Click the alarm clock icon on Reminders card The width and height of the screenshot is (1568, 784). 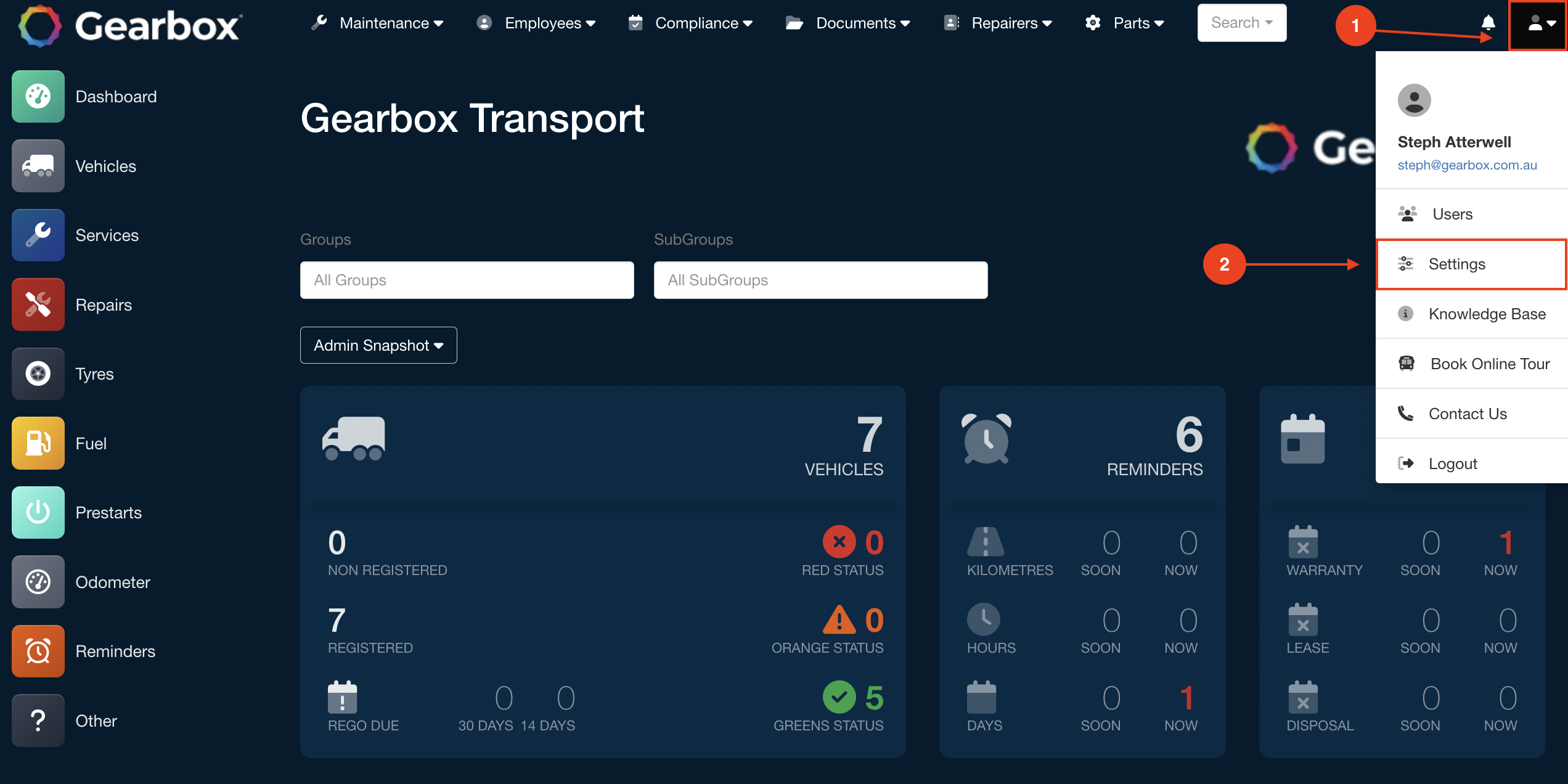986,438
